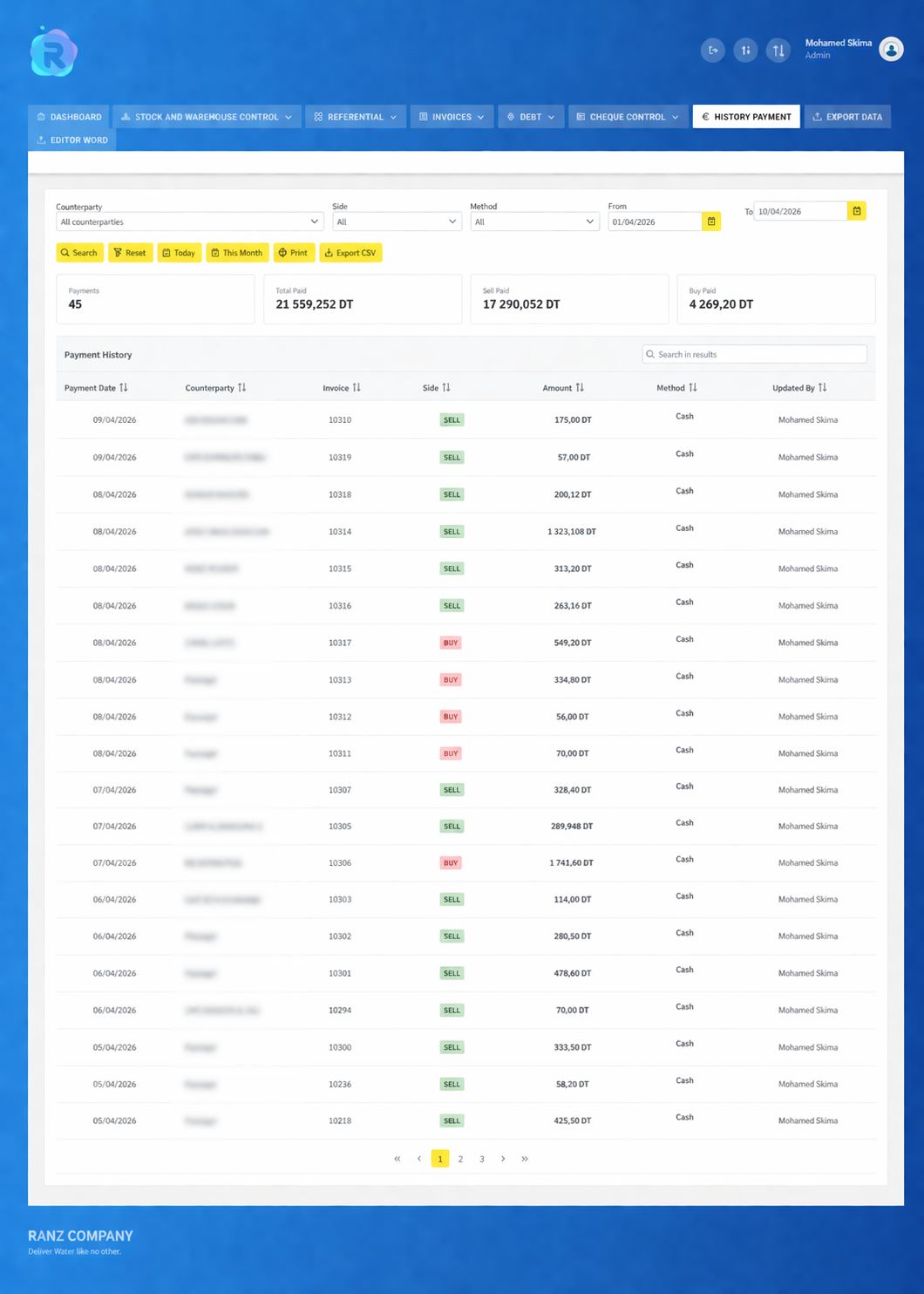This screenshot has height=1294, width=924.
Task: Toggle sorting on the Payment Date column
Action: (123, 387)
